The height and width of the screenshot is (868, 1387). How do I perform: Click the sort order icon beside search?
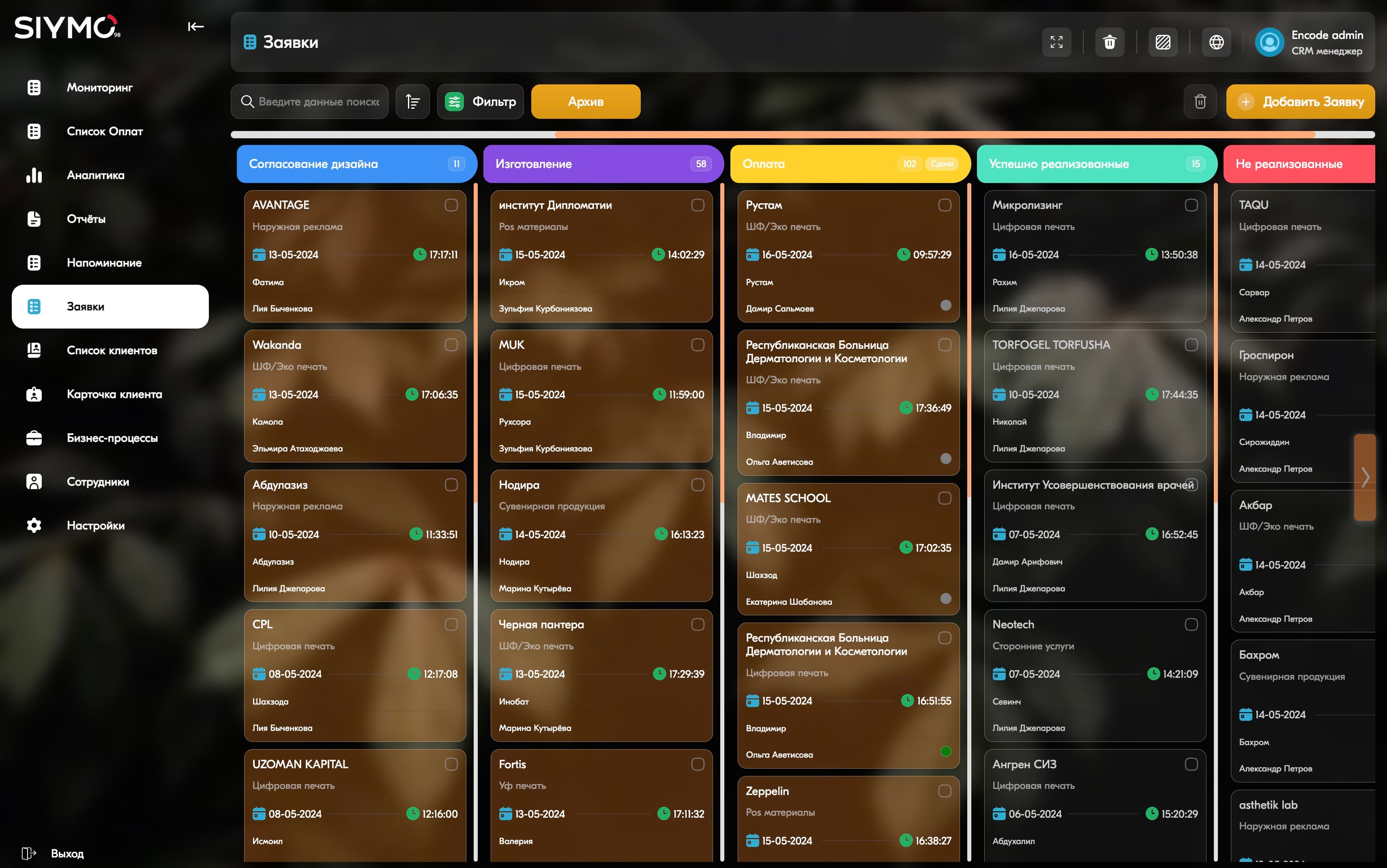point(412,102)
